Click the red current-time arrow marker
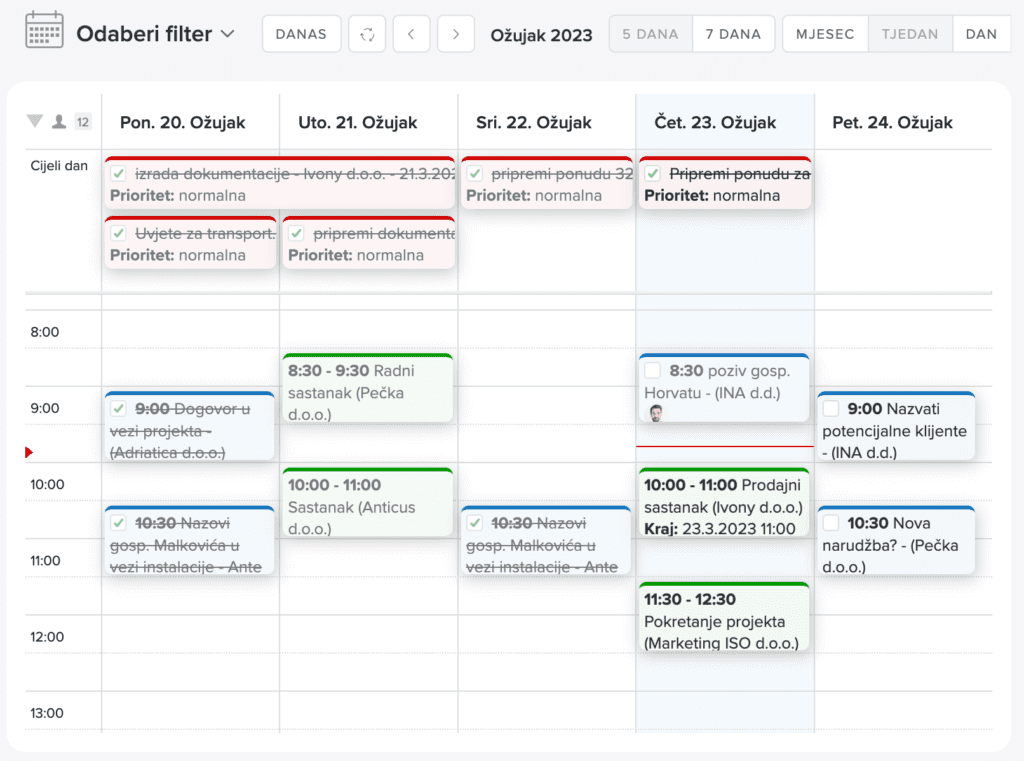1024x761 pixels. click(x=29, y=453)
